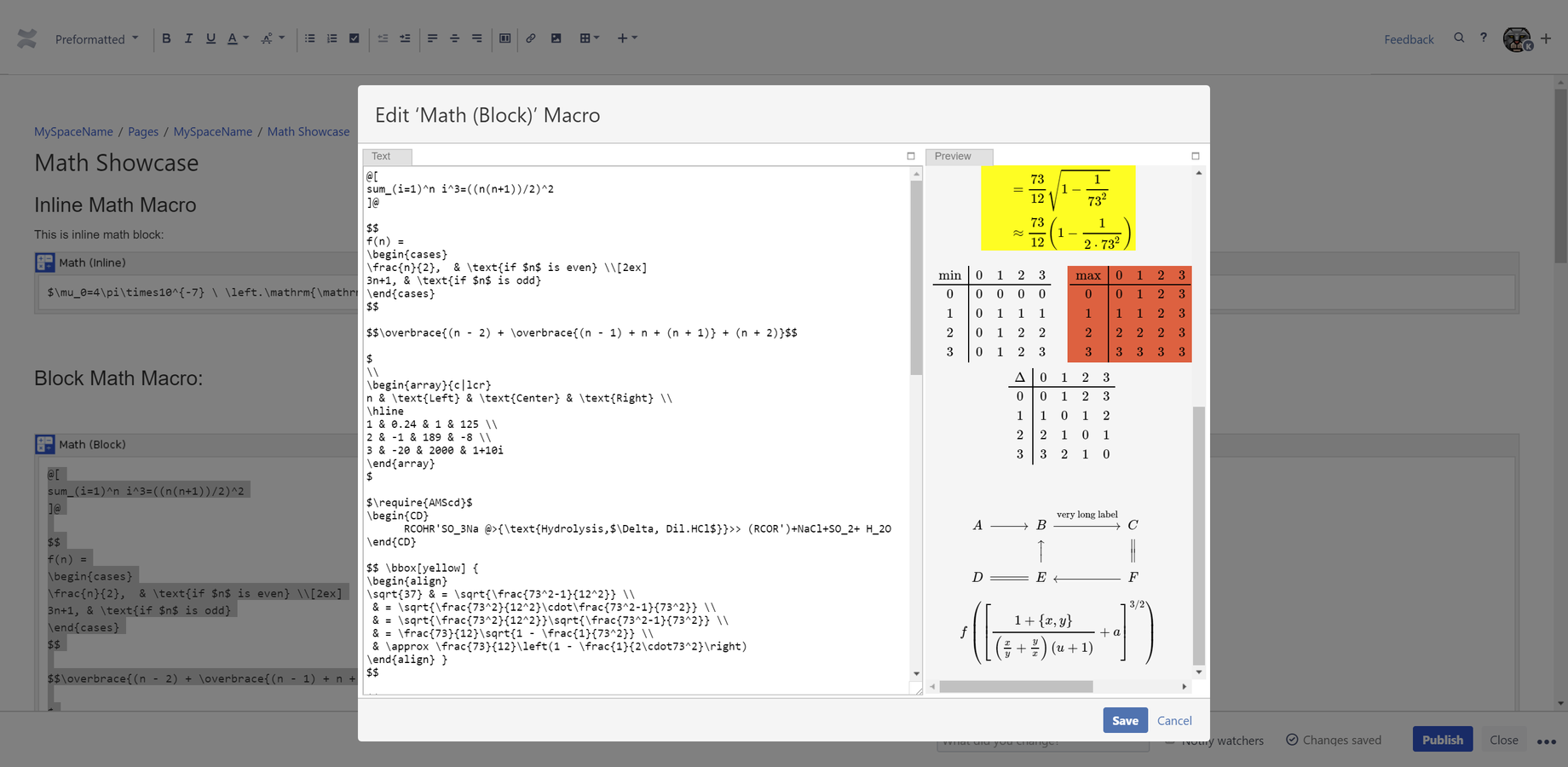Open the more options ellipsis menu
This screenshot has height=767, width=1568.
click(x=1546, y=741)
